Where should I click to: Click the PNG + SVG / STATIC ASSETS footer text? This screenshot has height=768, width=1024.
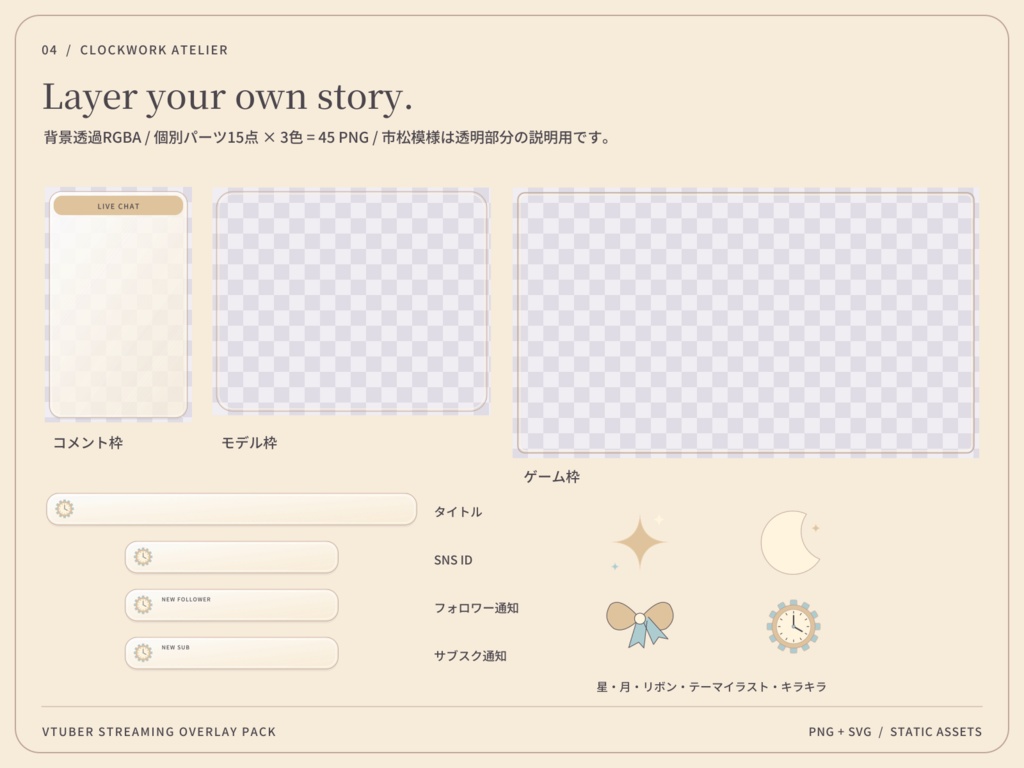[895, 732]
